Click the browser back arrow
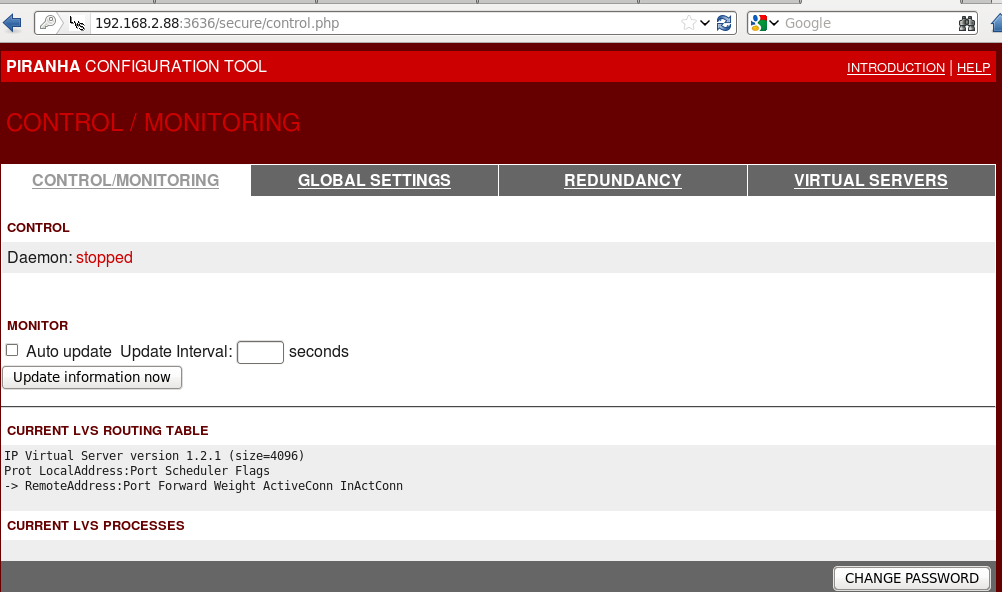Image resolution: width=1002 pixels, height=592 pixels. tap(12, 24)
